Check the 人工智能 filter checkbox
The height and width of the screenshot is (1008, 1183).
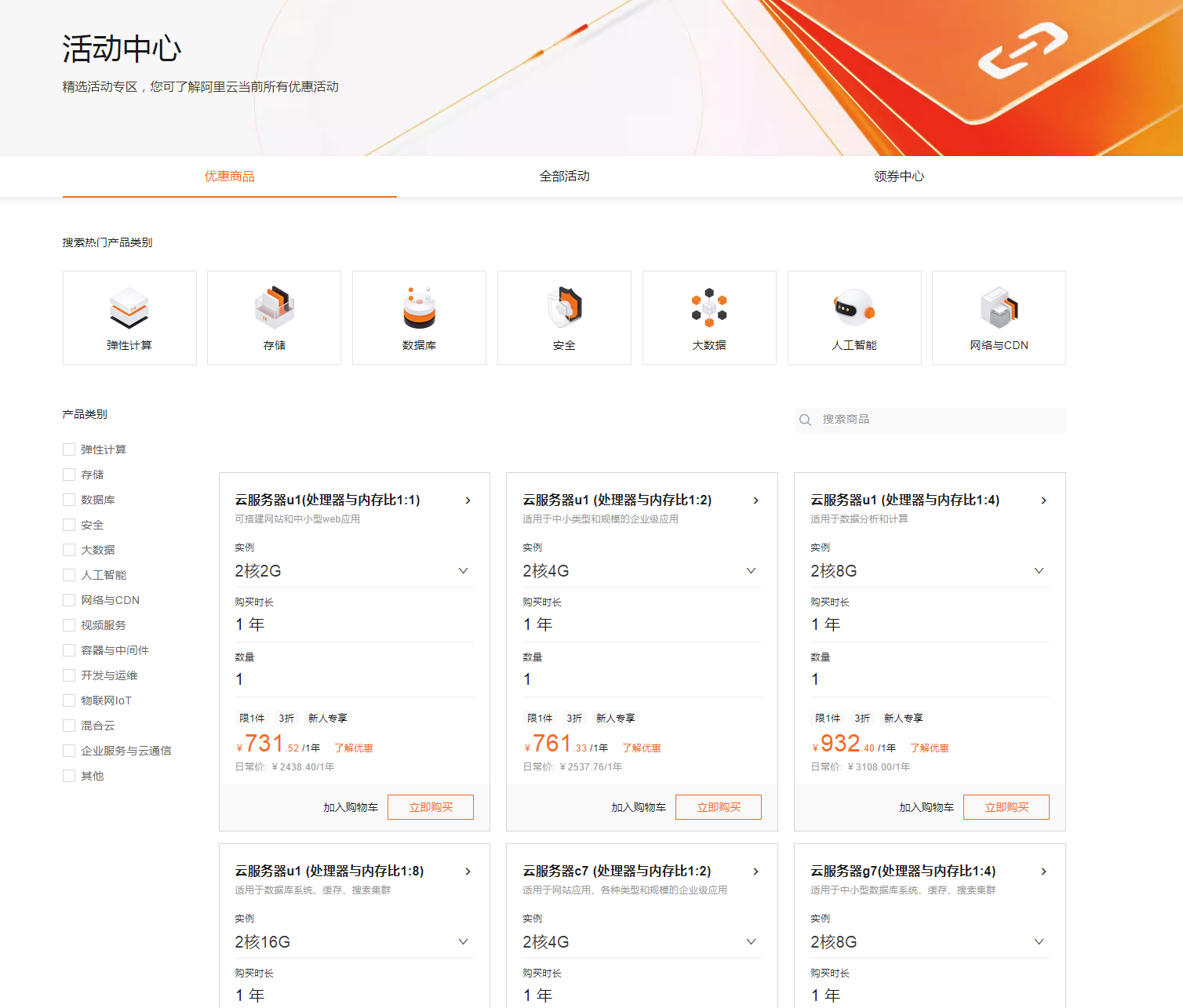(69, 575)
